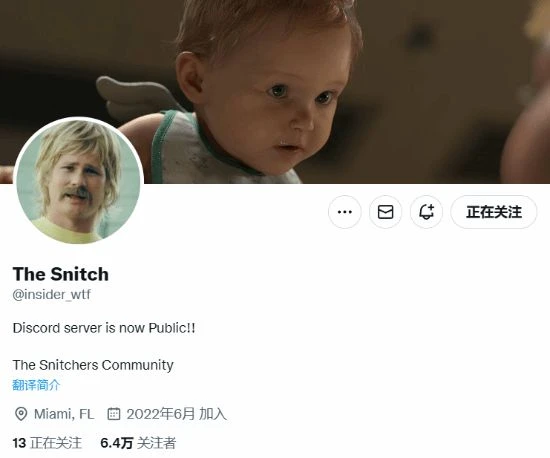Click the 关注者 followers label
This screenshot has height=458, width=550.
point(156,443)
